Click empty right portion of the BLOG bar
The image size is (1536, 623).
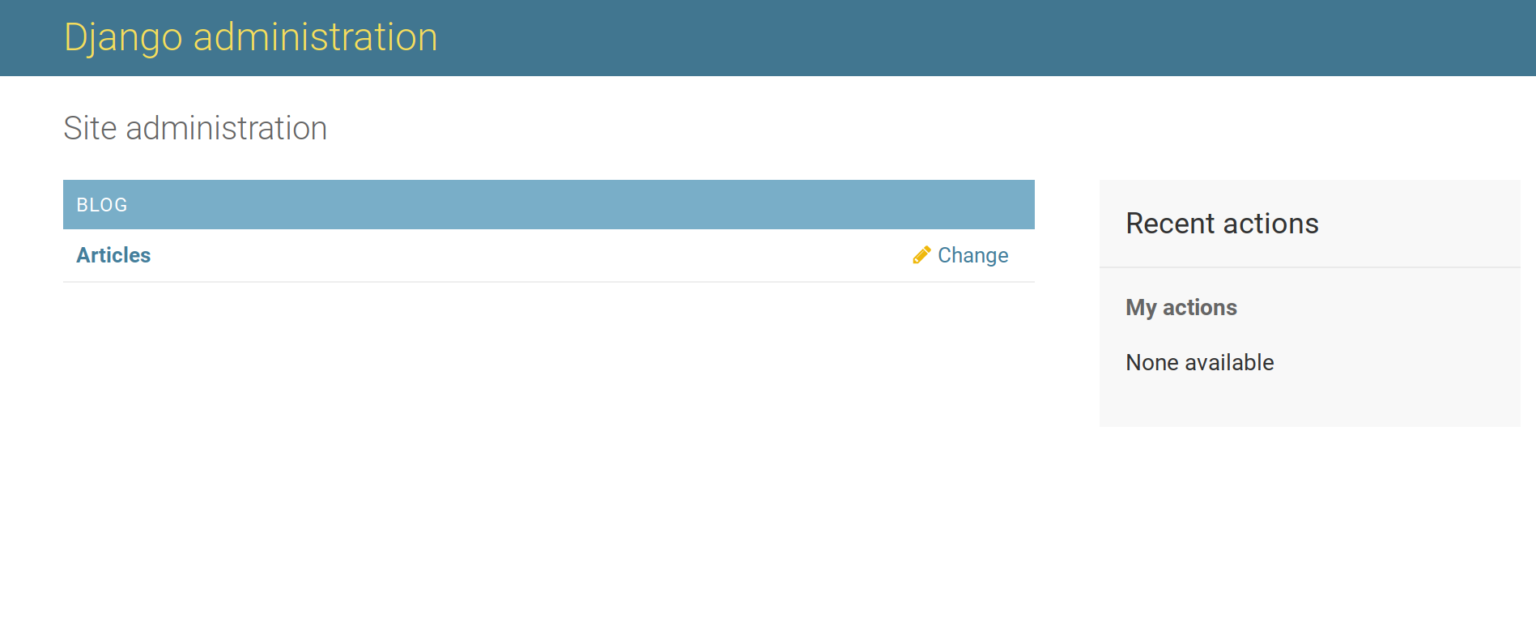[x=700, y=205]
